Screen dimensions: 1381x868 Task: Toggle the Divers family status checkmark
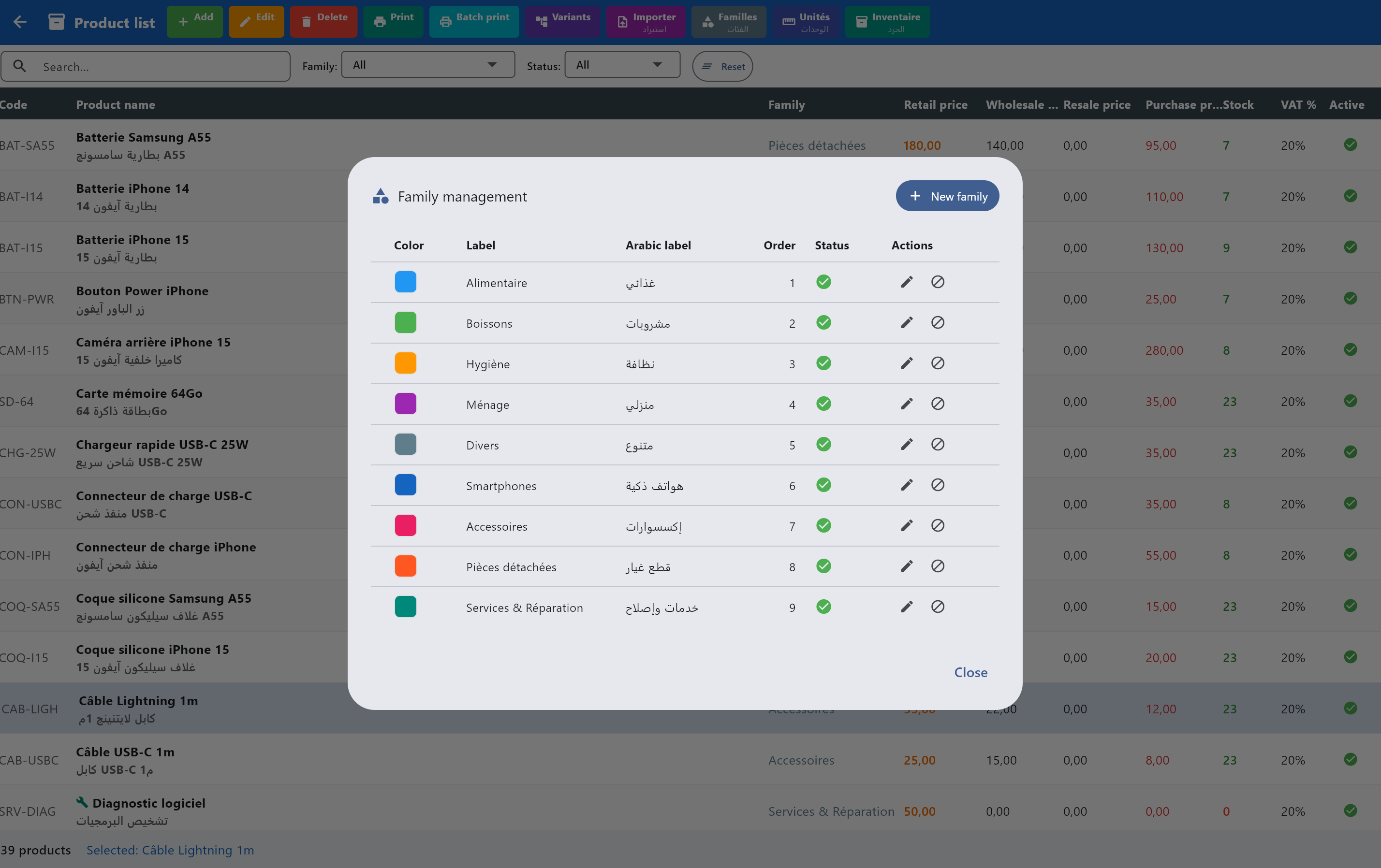click(823, 444)
